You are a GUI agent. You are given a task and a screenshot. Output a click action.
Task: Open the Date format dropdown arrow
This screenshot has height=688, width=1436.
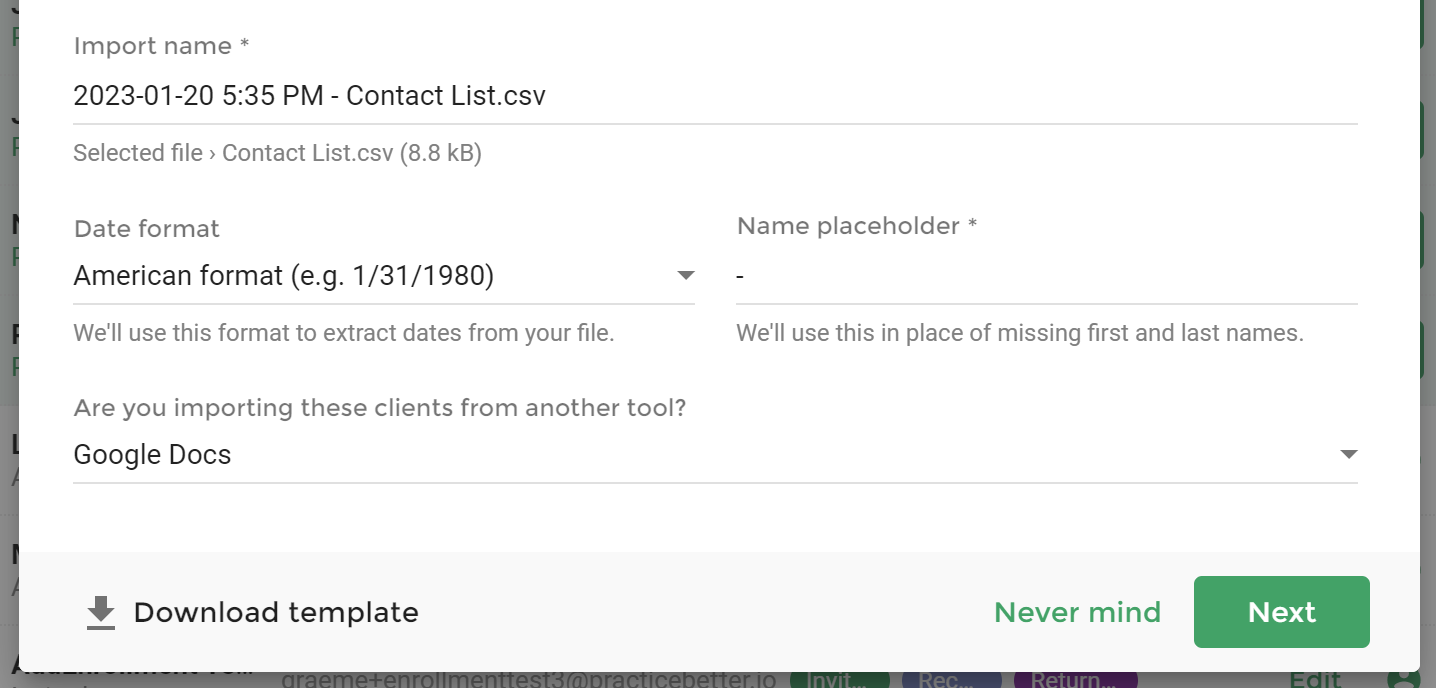pos(685,275)
